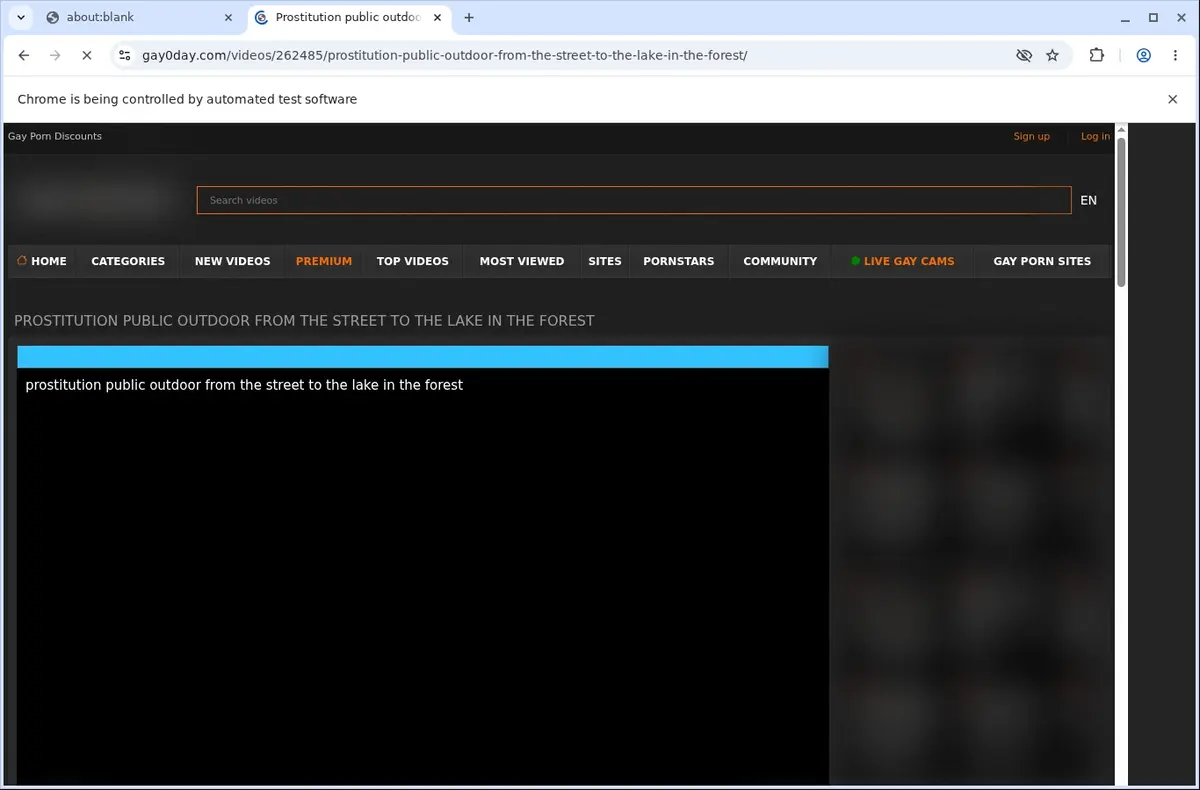Open NEW VIDEOS menu item
The image size is (1200, 790).
point(232,261)
